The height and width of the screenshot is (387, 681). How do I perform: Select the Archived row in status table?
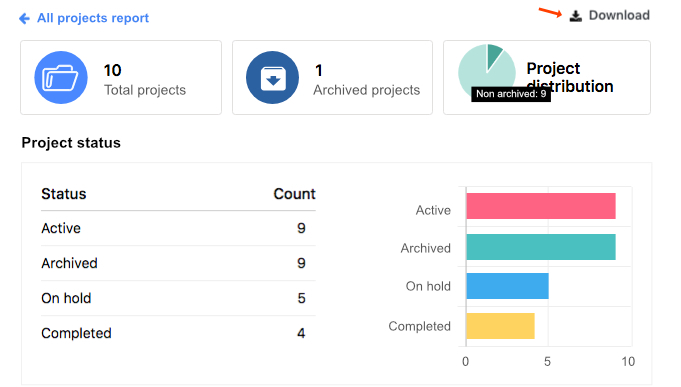(178, 263)
